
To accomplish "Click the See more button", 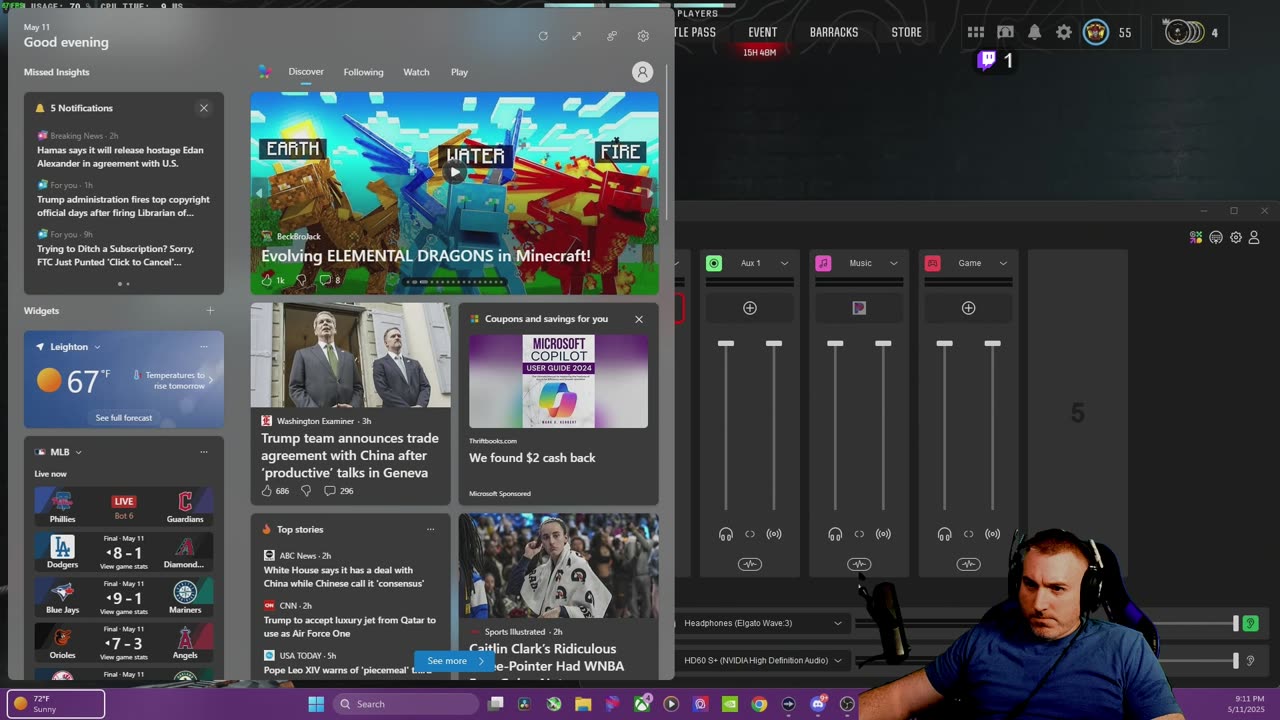I will pyautogui.click(x=455, y=661).
